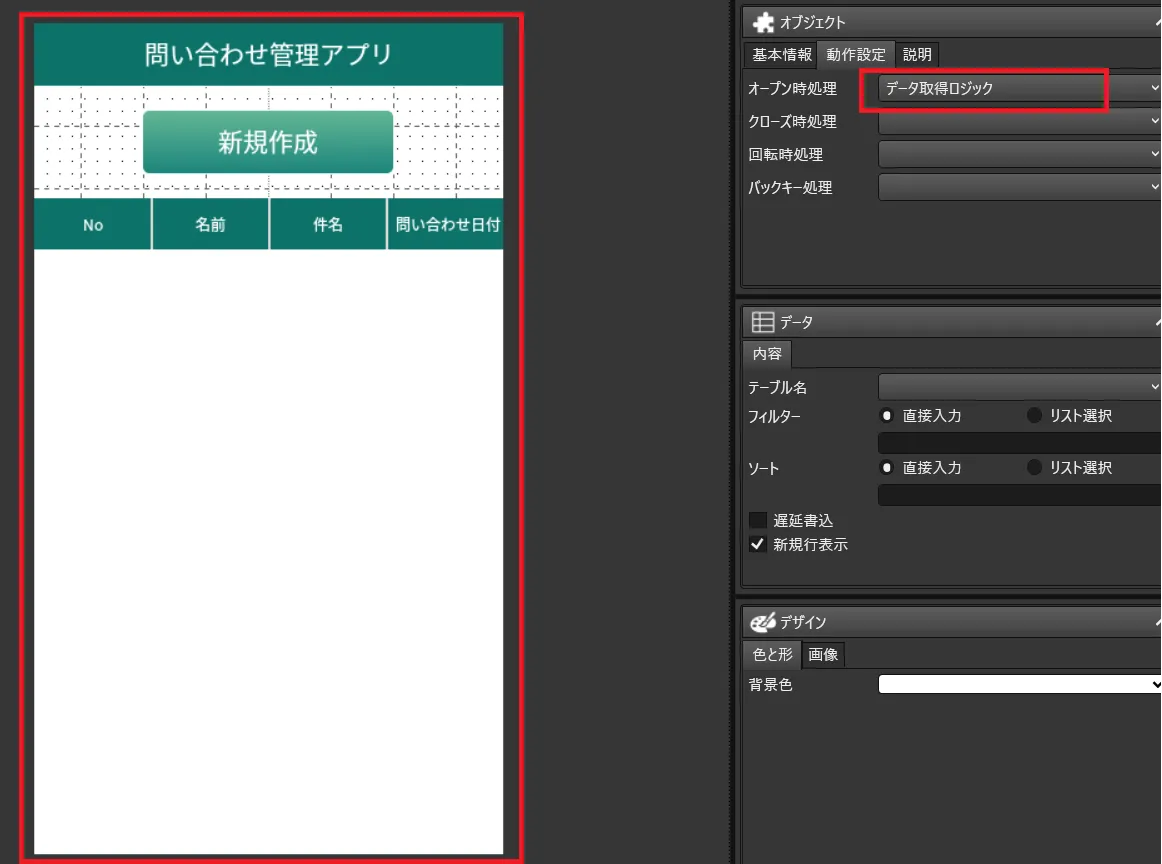This screenshot has width=1162, height=864.
Task: Click the puzzle piece icon of オブジェクト panel
Action: pyautogui.click(x=763, y=22)
